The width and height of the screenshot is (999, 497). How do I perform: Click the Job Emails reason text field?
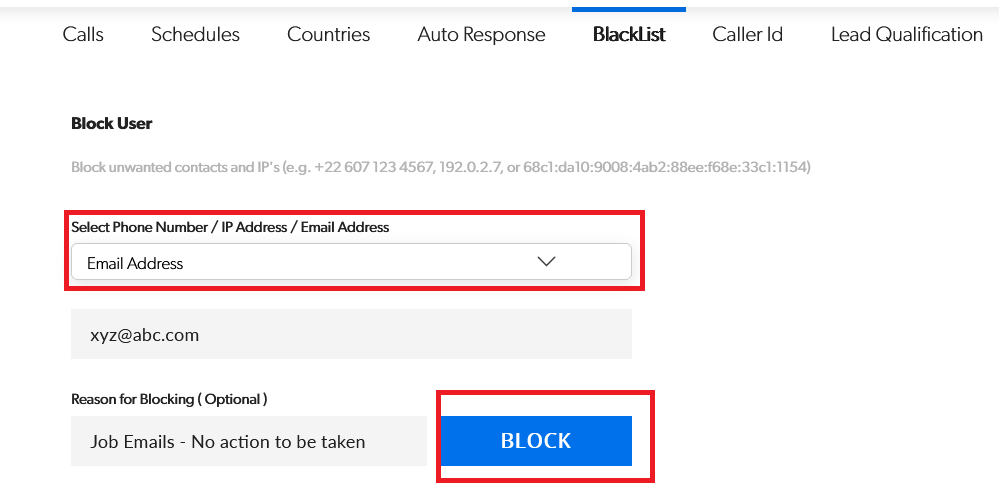point(248,441)
